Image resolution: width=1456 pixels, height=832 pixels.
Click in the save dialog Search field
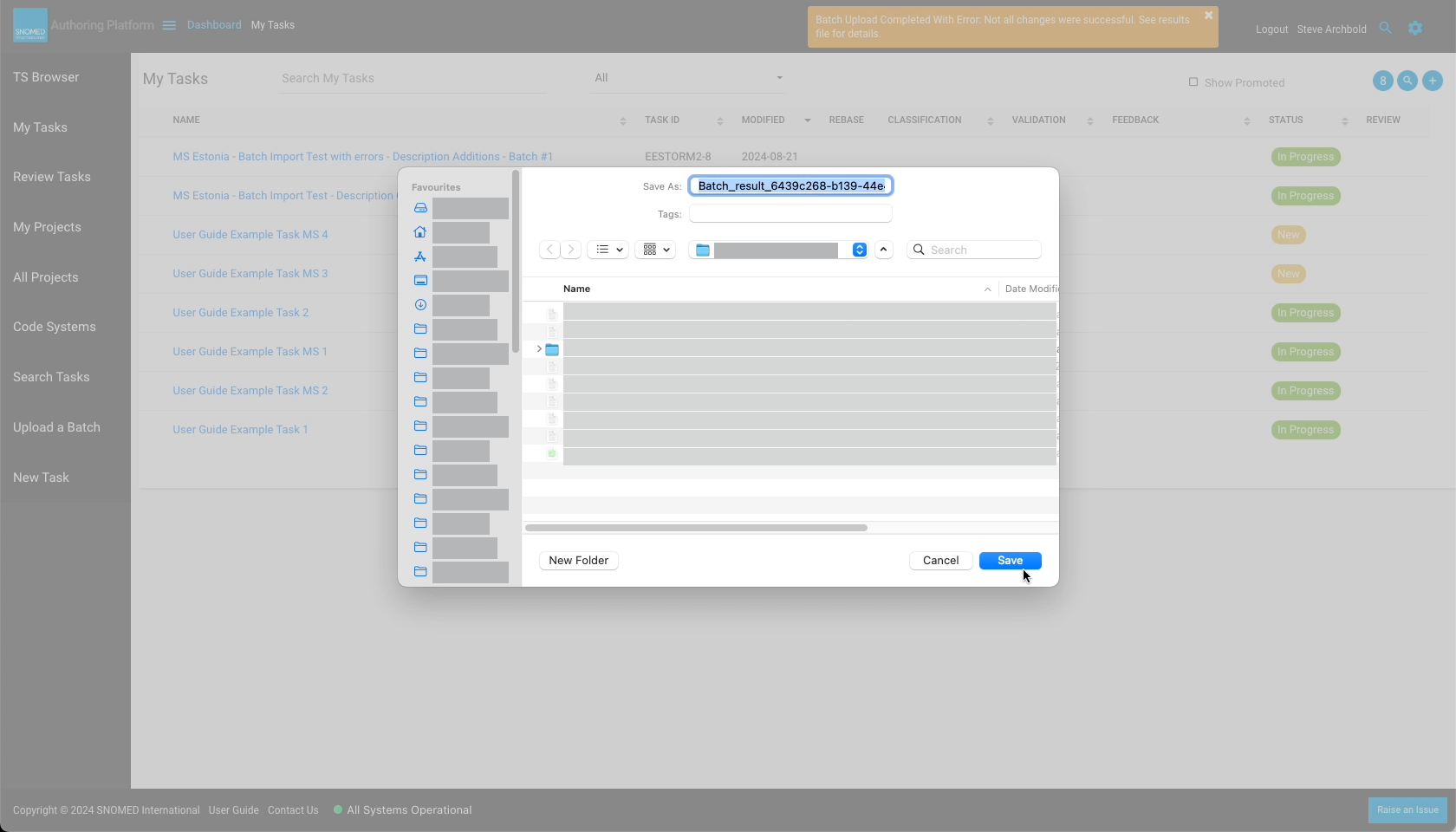pyautogui.click(x=974, y=250)
